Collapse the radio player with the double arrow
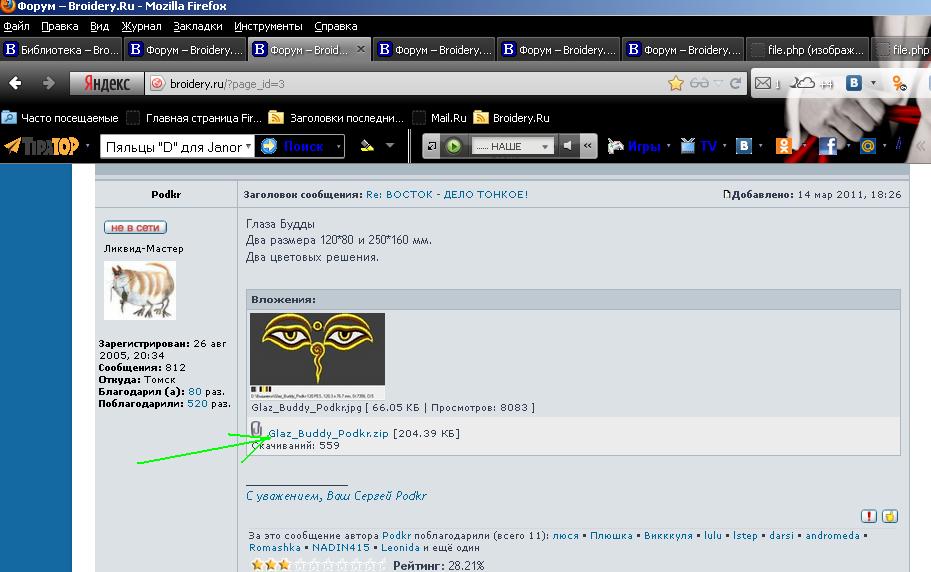 coord(588,146)
